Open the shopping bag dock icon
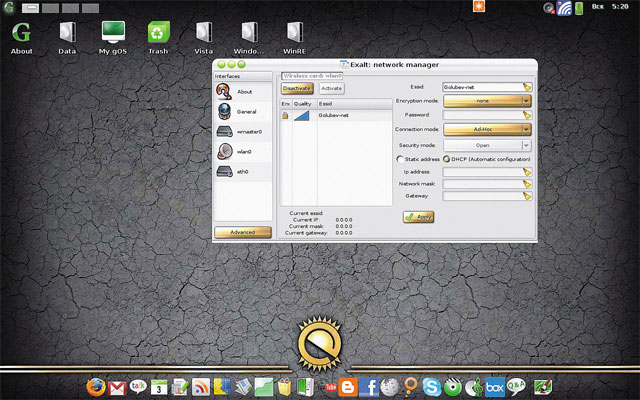Screen dimensions: 640x400 [284, 387]
